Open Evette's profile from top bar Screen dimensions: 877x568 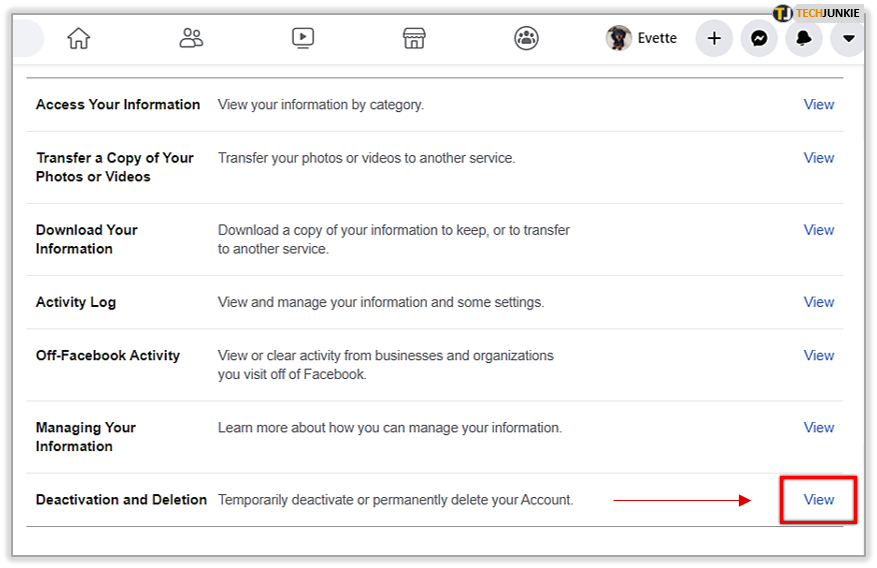coord(656,39)
